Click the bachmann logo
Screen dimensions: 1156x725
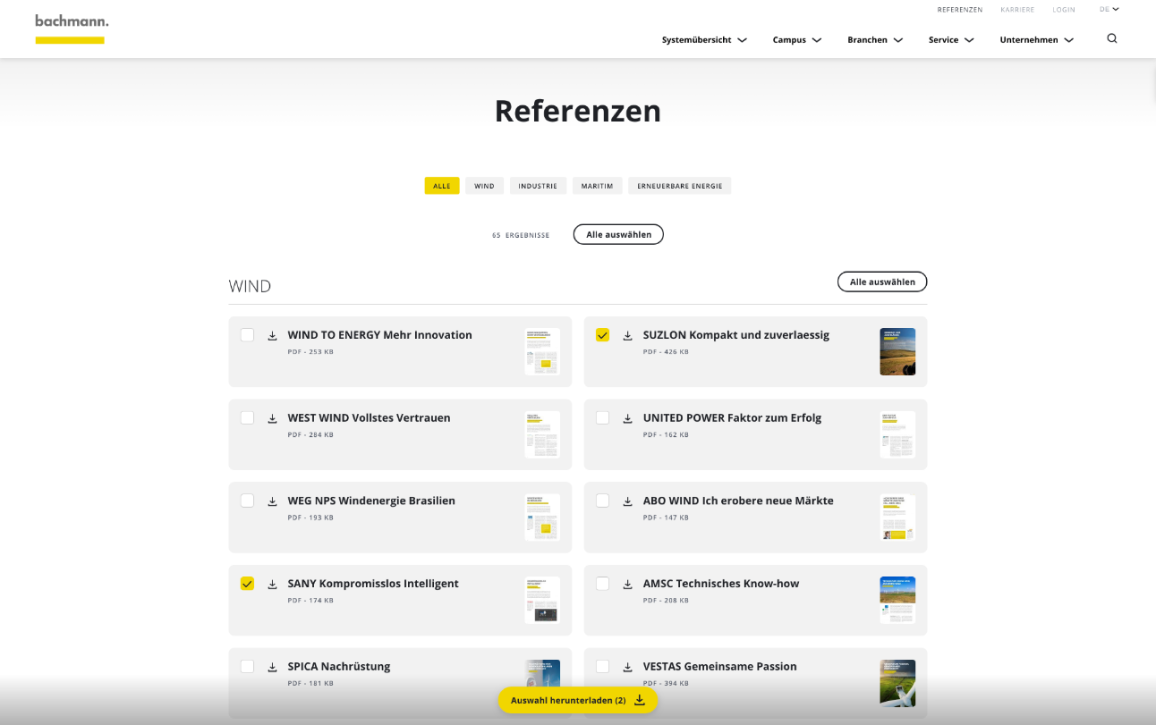pyautogui.click(x=70, y=27)
